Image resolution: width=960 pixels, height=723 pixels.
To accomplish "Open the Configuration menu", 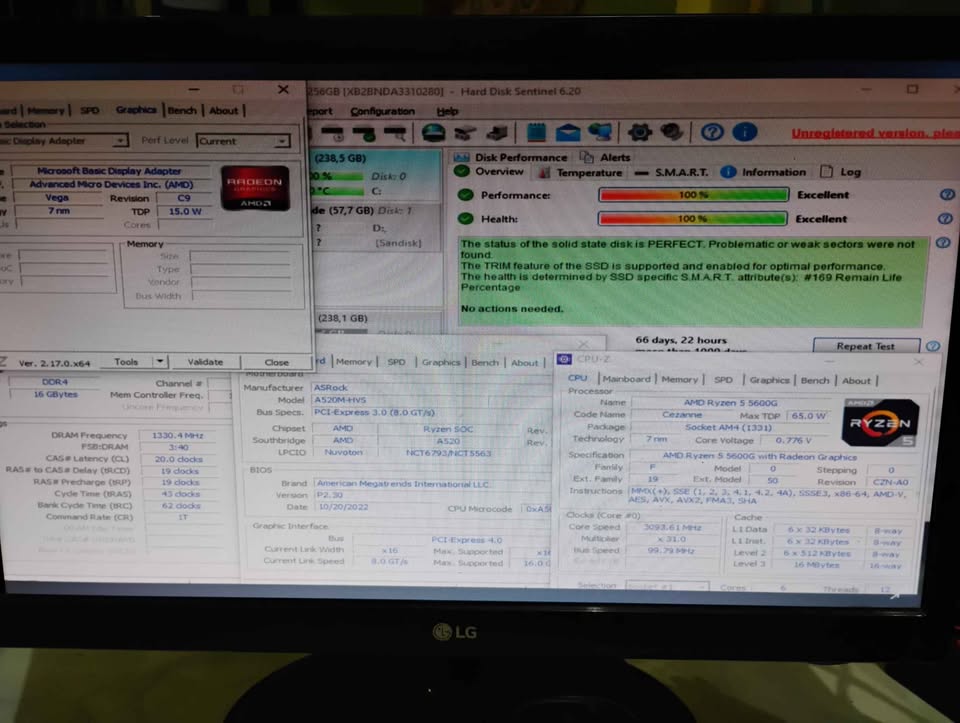I will tap(382, 111).
